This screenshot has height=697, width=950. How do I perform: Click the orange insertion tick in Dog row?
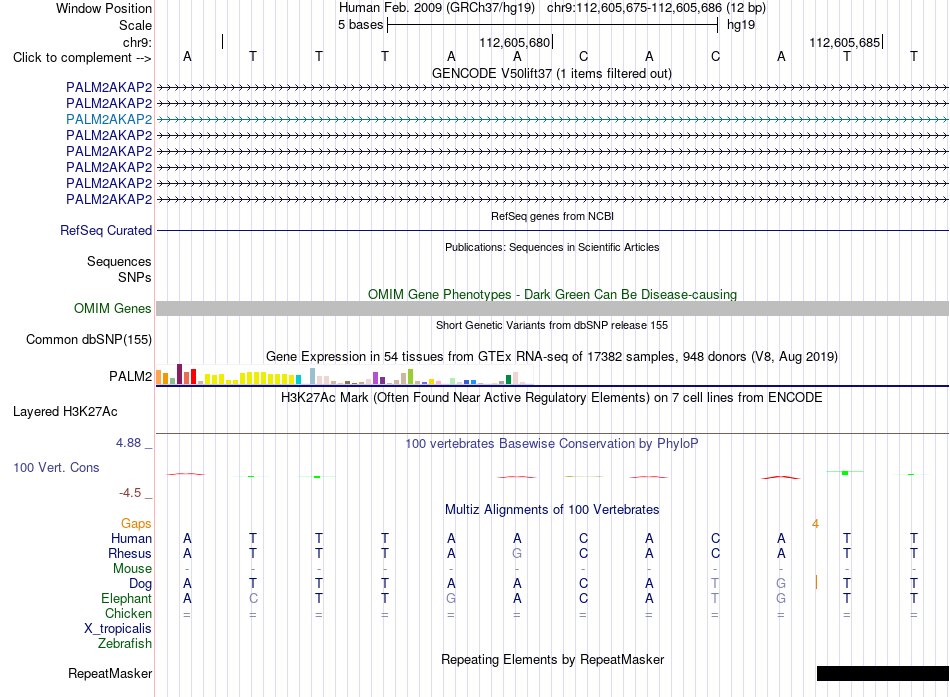816,582
